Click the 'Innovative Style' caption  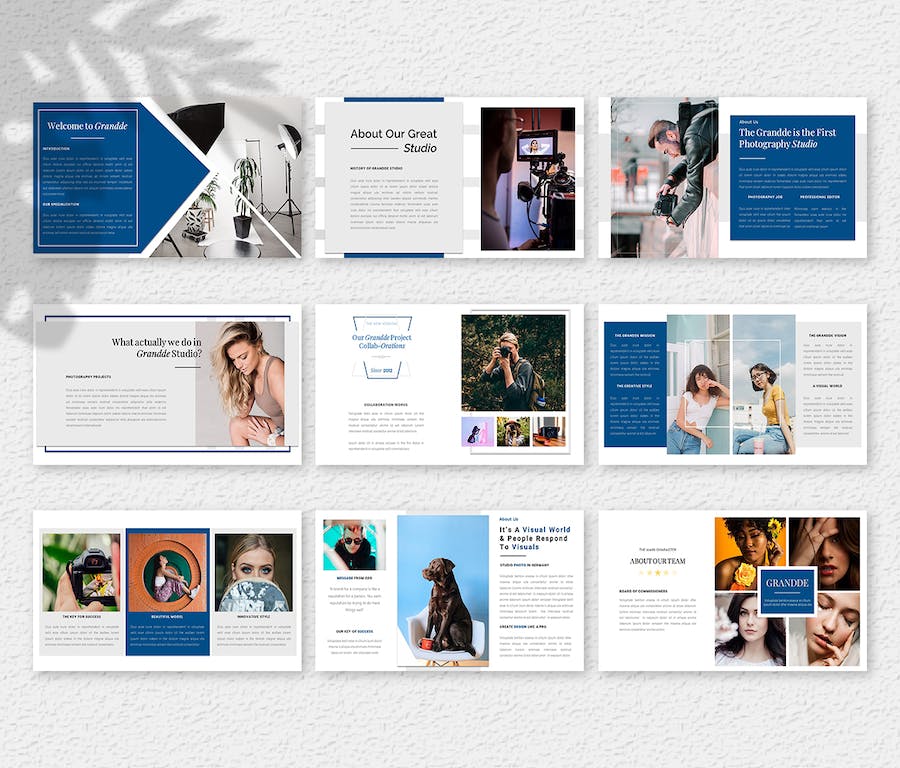tap(254, 617)
